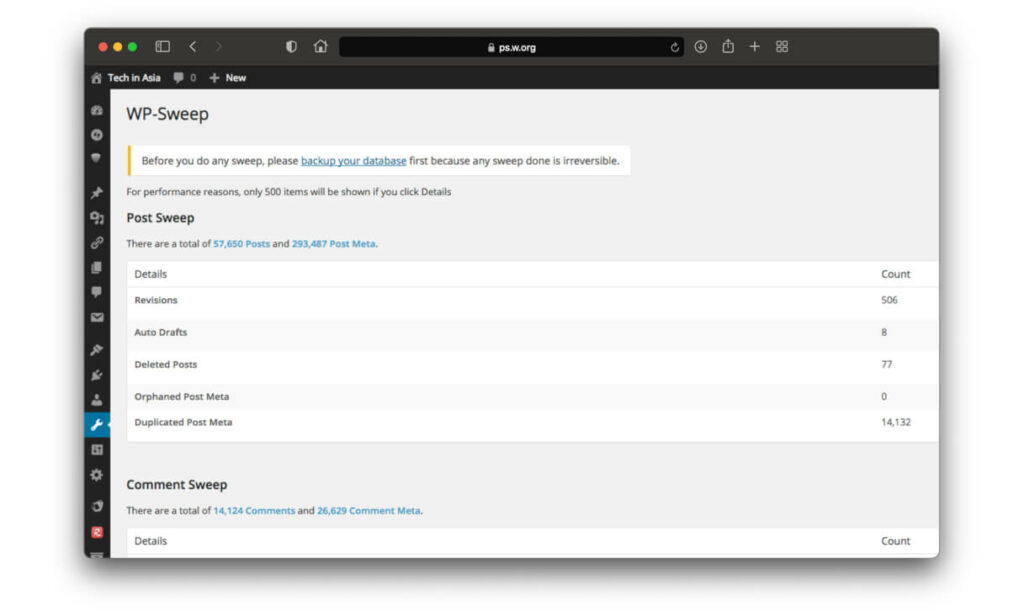Screen dimensions: 1024x612
Task: Open the 57,650 Posts link
Action: 241,244
